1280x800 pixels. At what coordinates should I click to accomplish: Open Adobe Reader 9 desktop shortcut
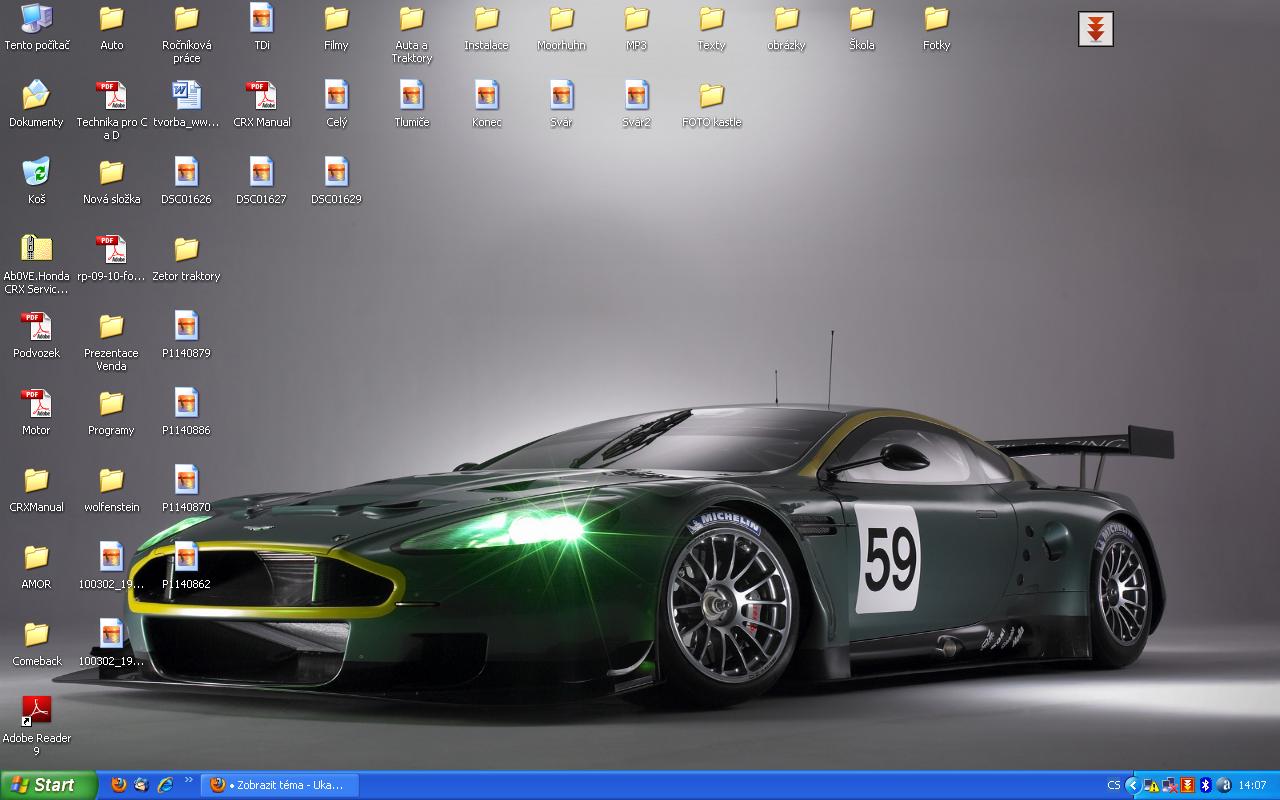click(36, 711)
